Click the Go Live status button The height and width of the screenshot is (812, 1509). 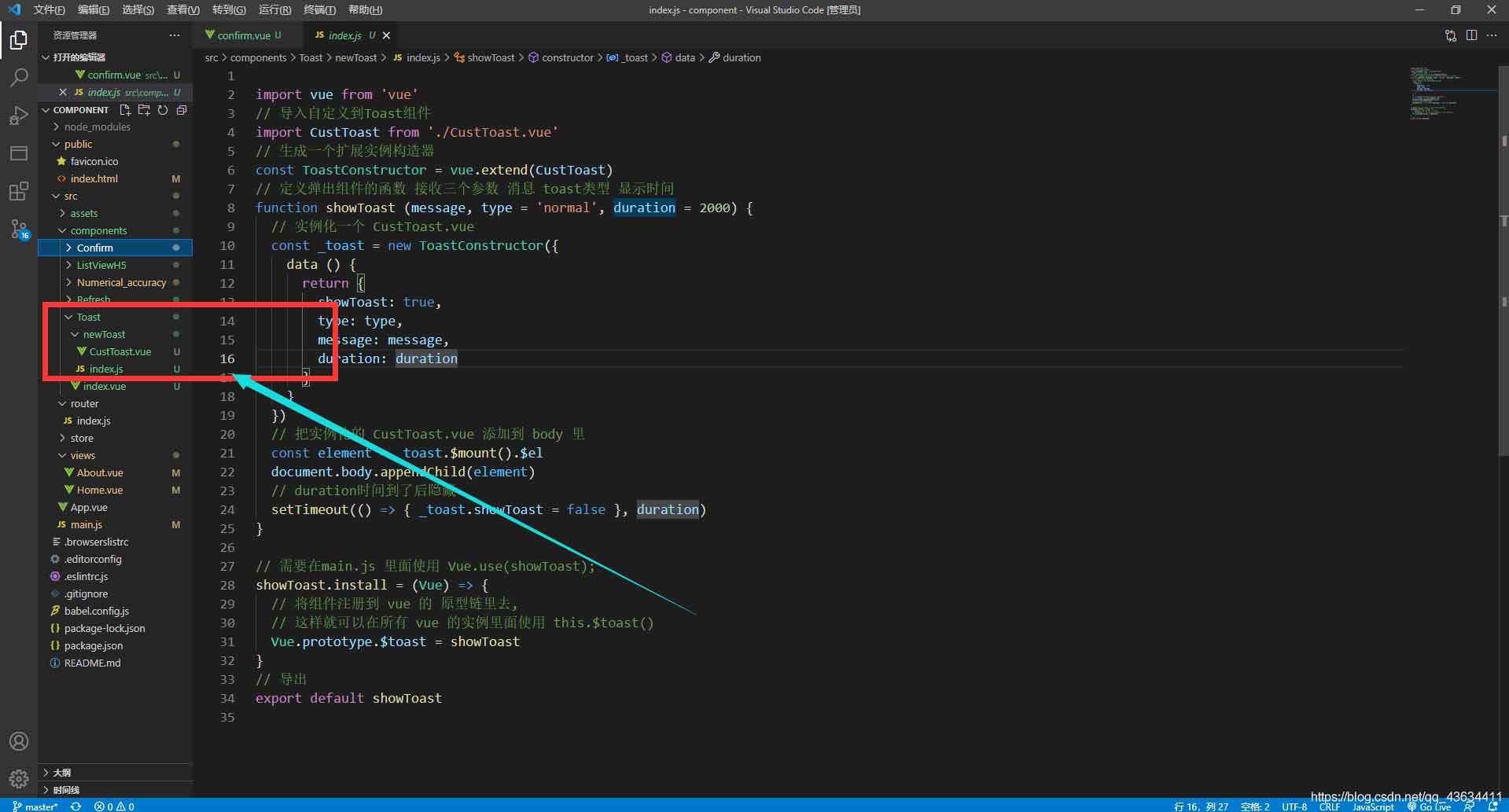(x=1430, y=806)
